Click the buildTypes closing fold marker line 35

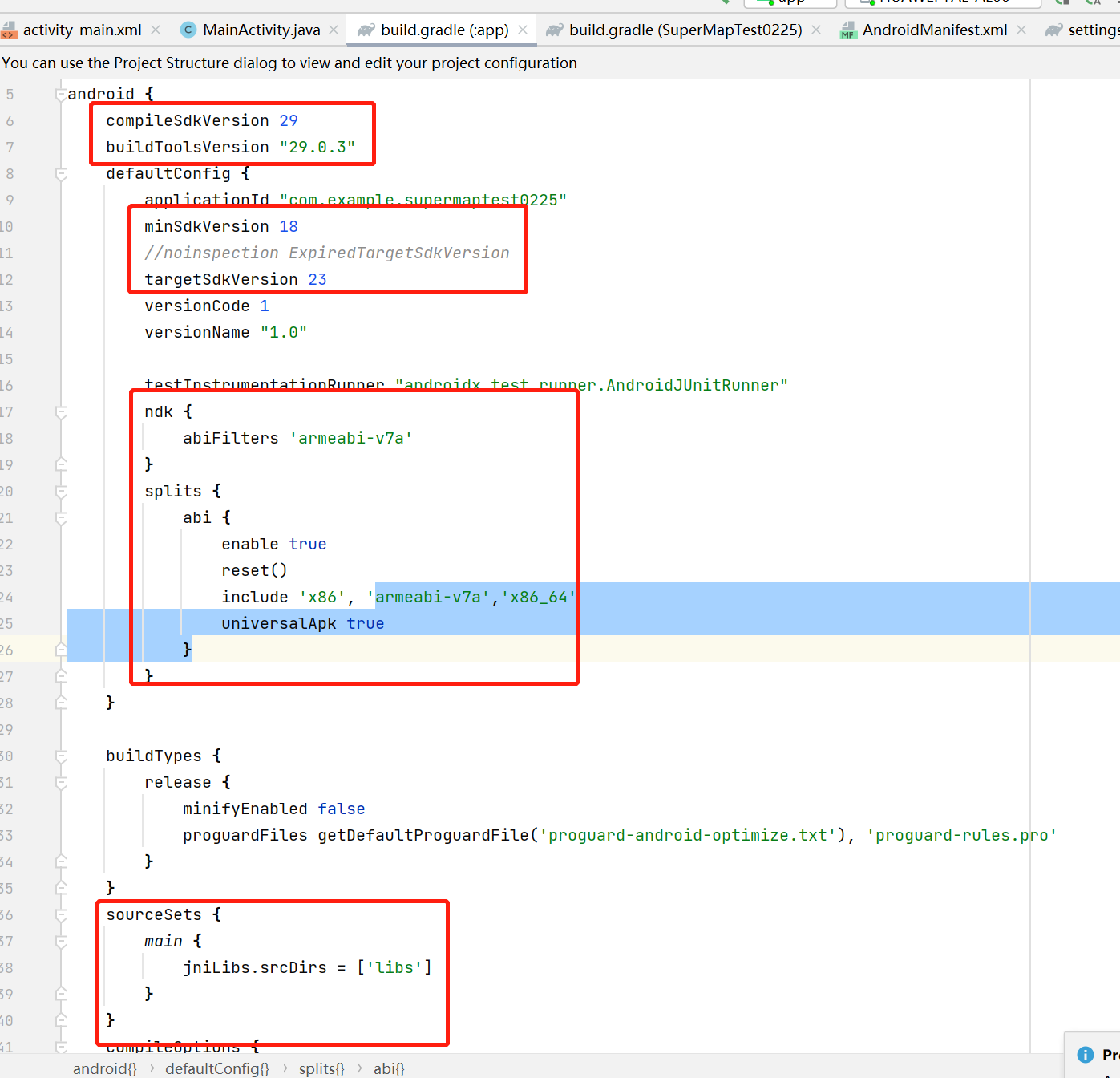point(61,888)
